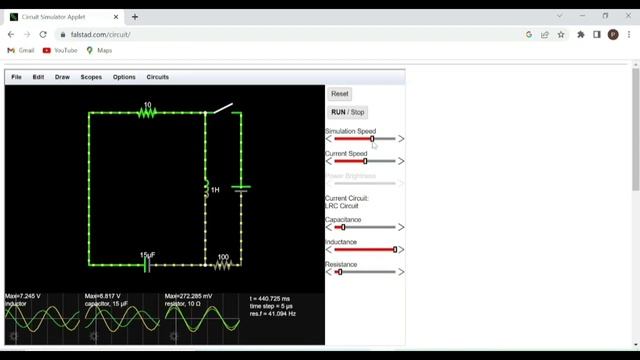
Task: Select the 1H inductor
Action: (x=207, y=189)
